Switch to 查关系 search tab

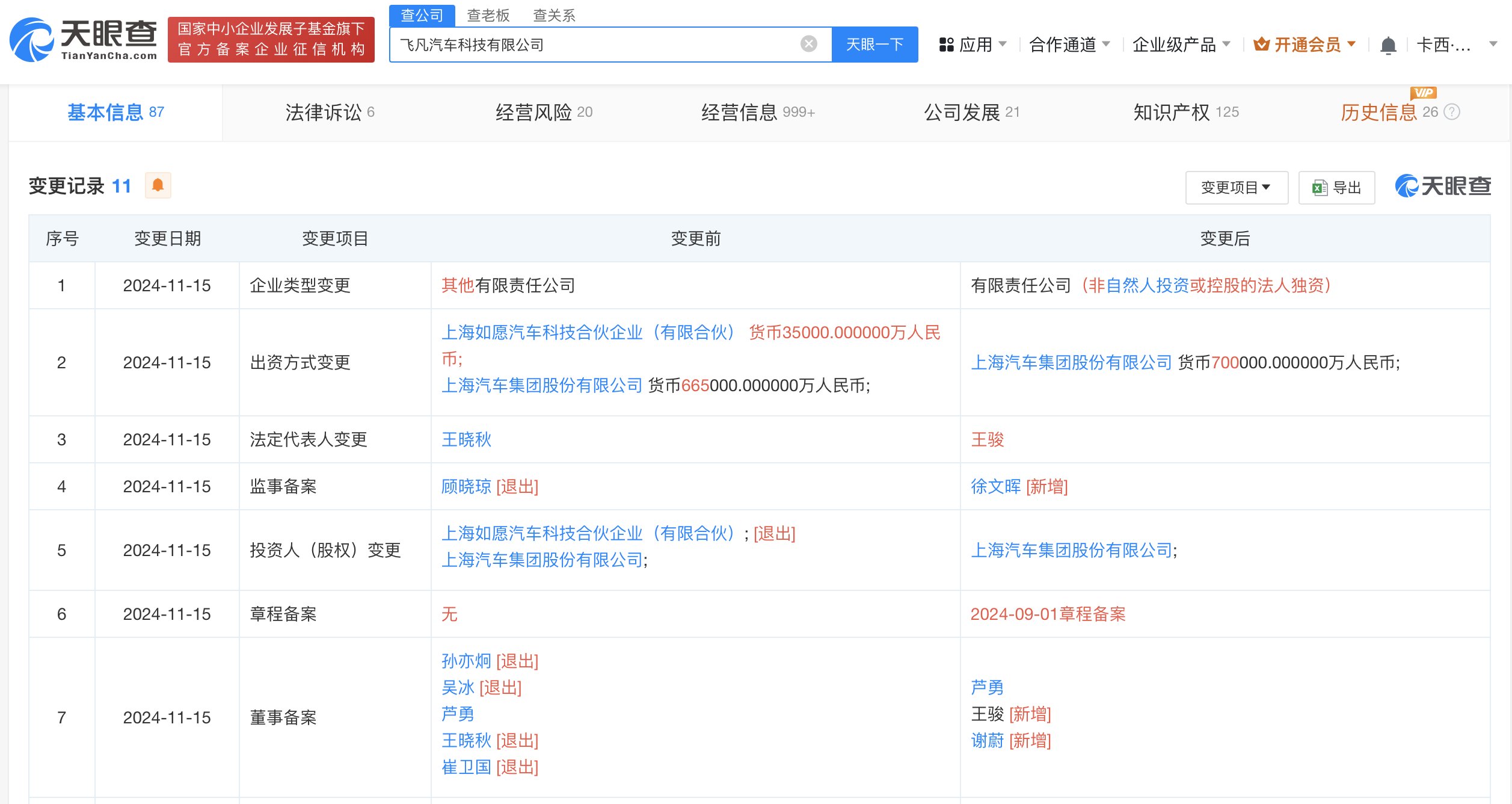tap(555, 15)
